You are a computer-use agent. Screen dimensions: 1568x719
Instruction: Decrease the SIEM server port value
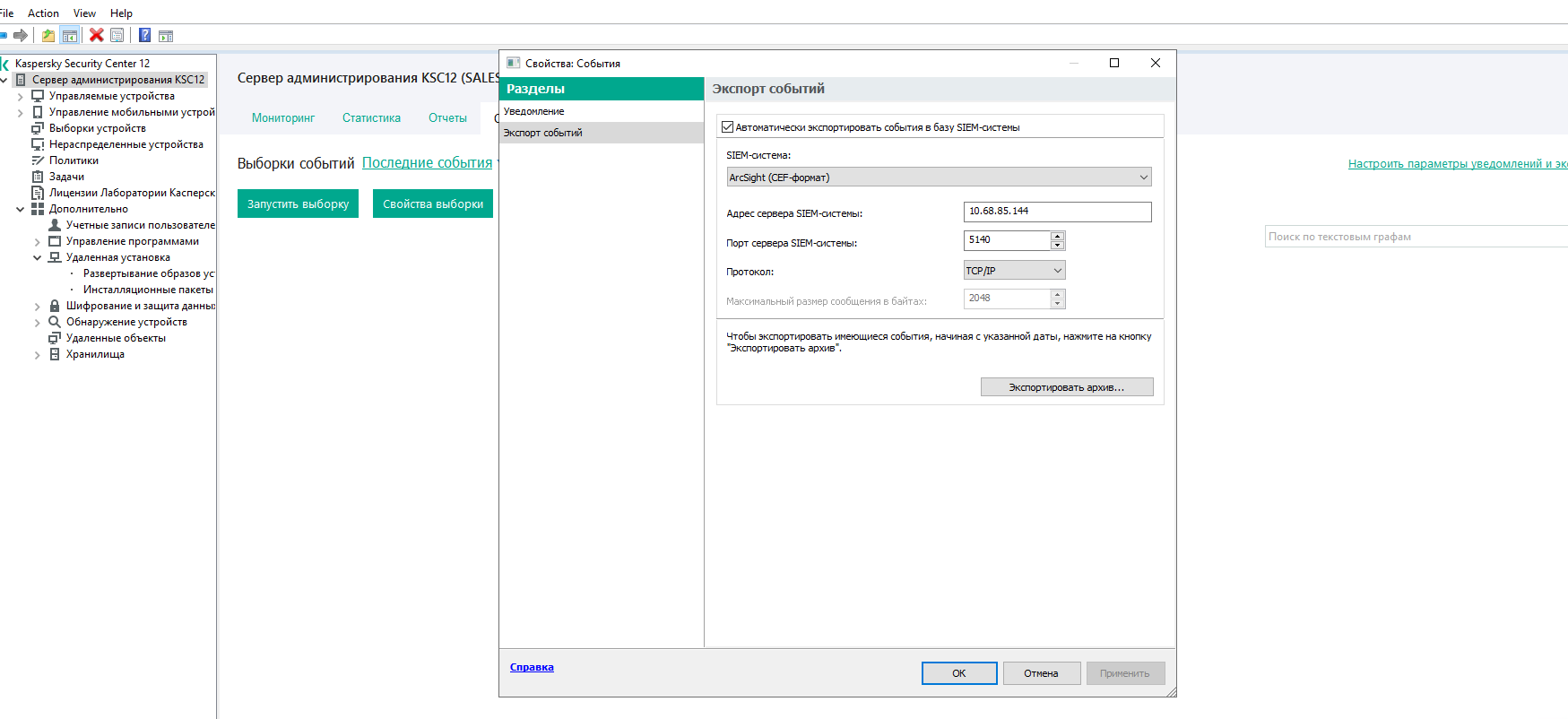tap(1058, 245)
